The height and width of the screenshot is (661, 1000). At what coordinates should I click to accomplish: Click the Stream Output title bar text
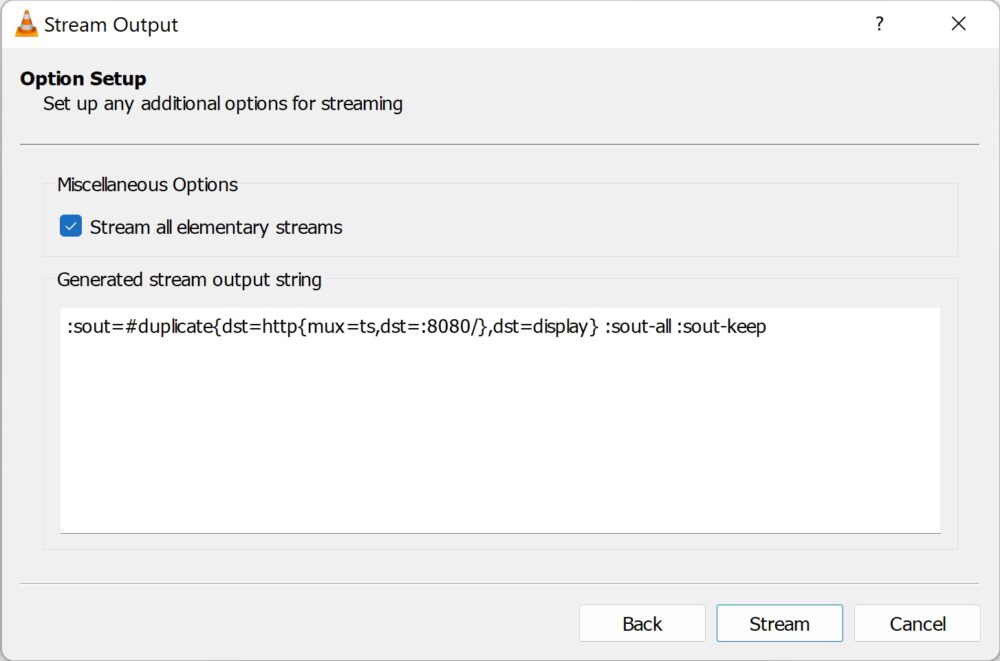(110, 25)
